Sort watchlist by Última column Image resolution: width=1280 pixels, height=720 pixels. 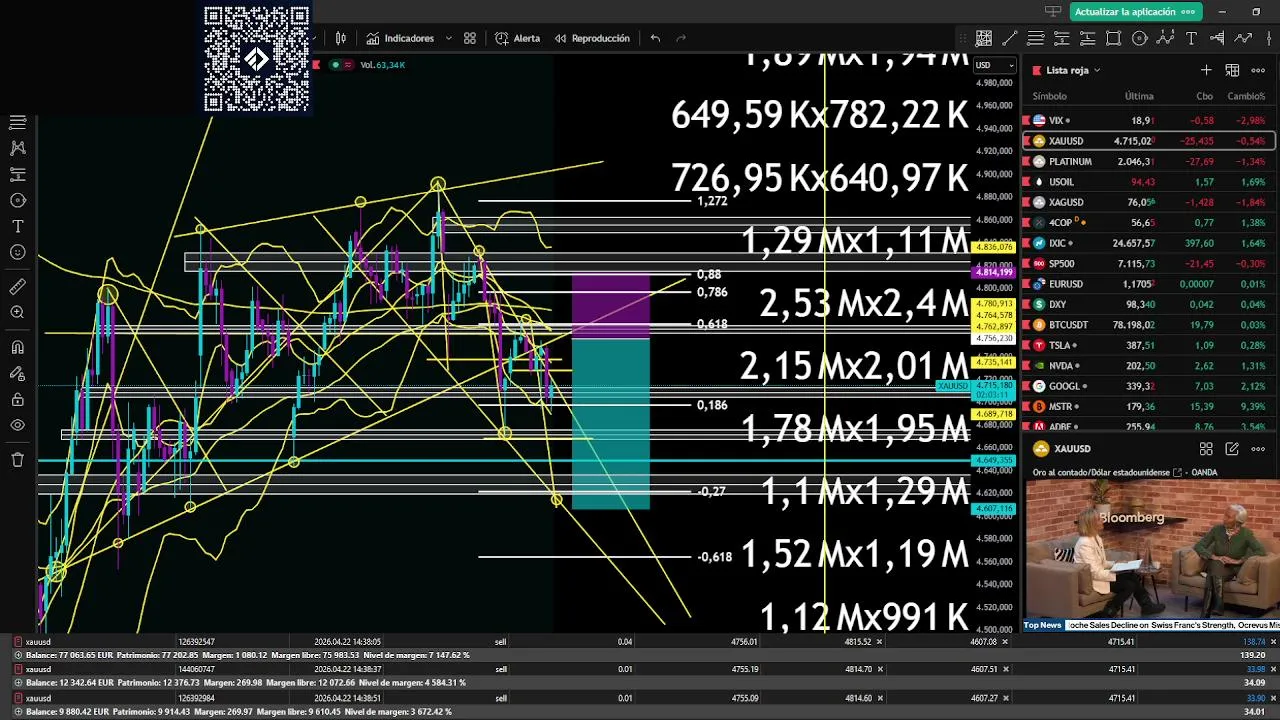tap(1139, 96)
